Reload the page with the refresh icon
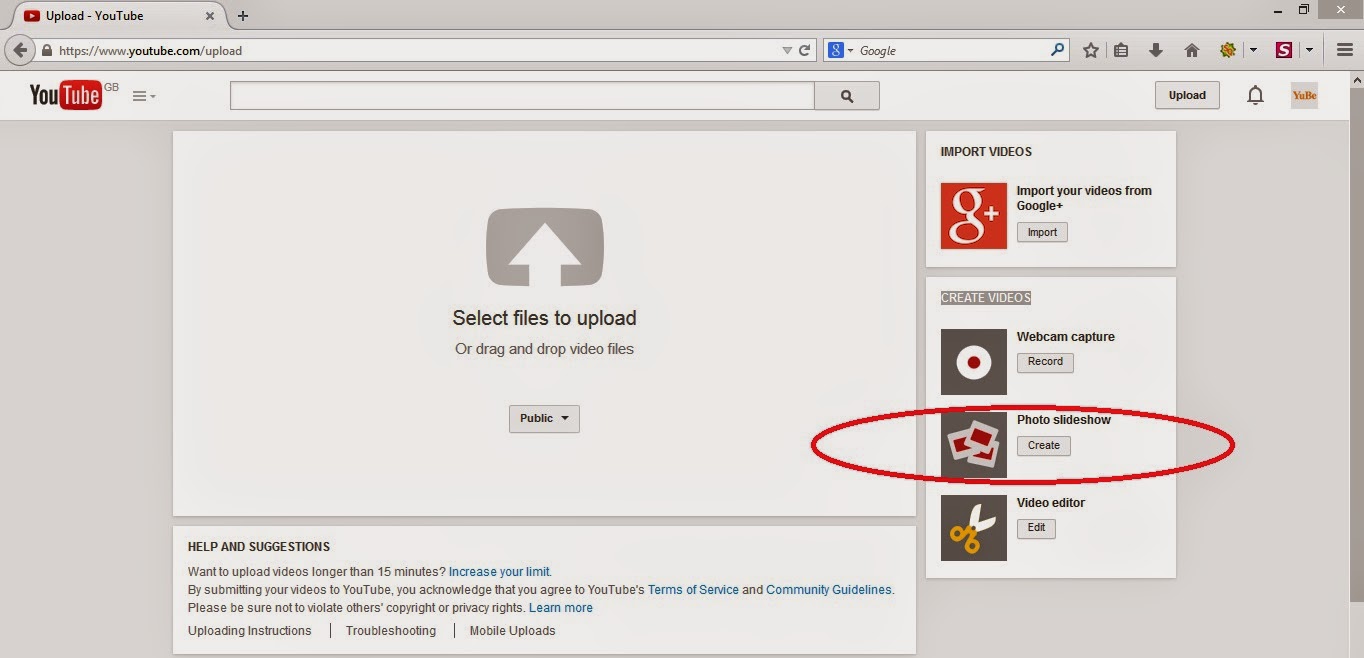Image resolution: width=1364 pixels, height=658 pixels. click(x=804, y=50)
